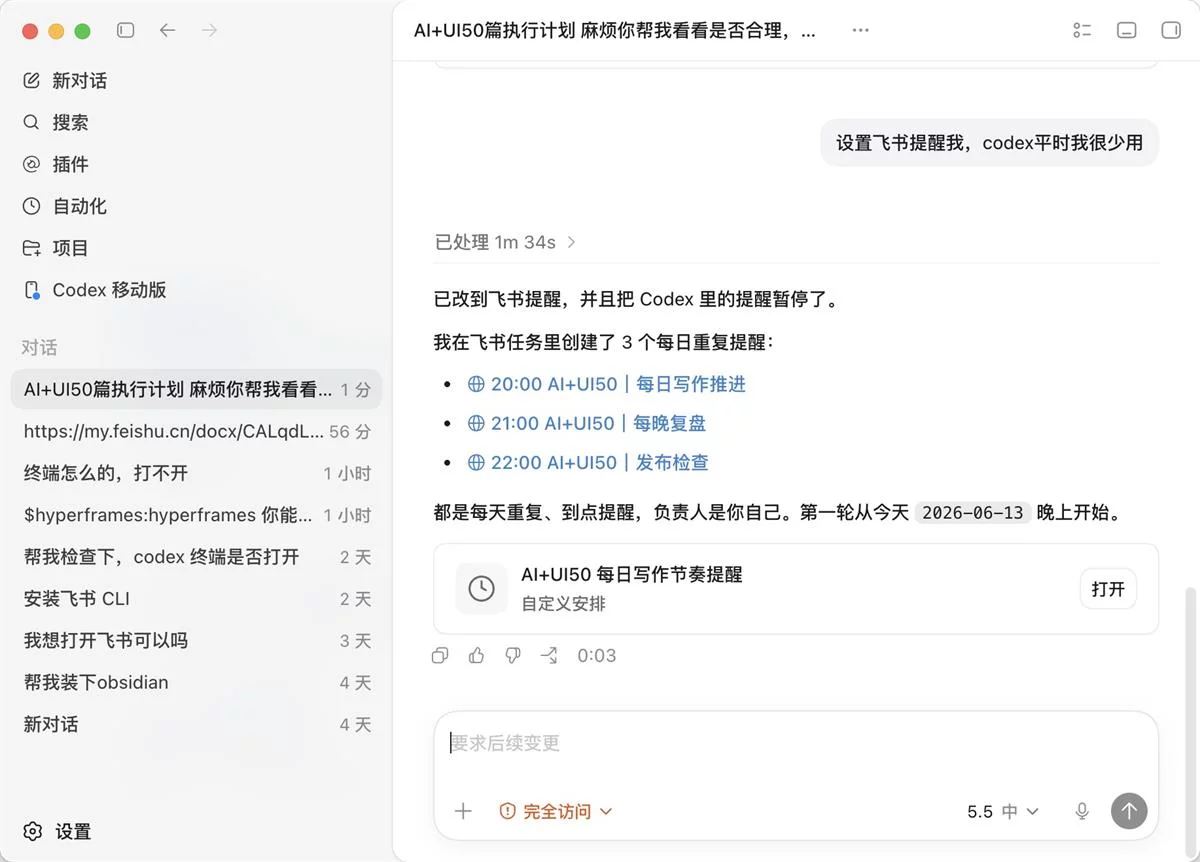Open the 安装飞书 CLI conversation
This screenshot has height=862, width=1200.
(x=196, y=600)
